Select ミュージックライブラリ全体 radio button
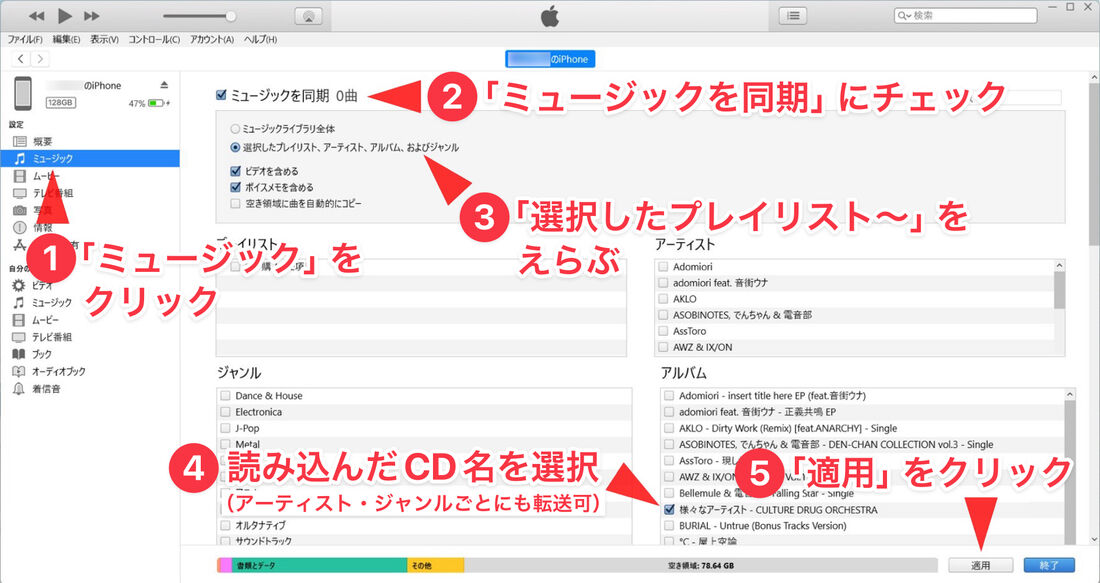Screen dimensions: 1100x583 pyautogui.click(x=235, y=129)
